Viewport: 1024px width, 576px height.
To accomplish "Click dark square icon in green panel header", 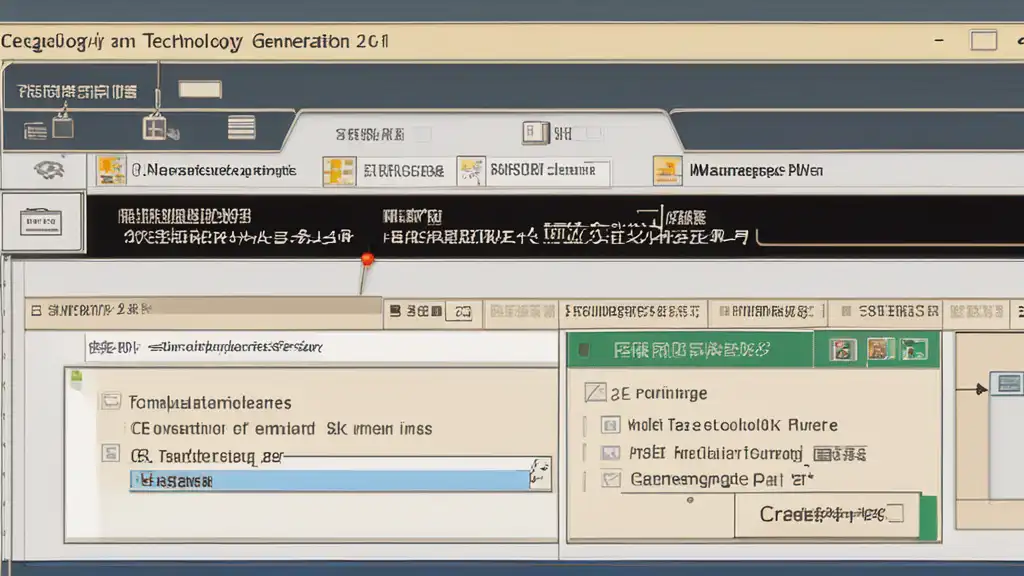I will coord(584,351).
